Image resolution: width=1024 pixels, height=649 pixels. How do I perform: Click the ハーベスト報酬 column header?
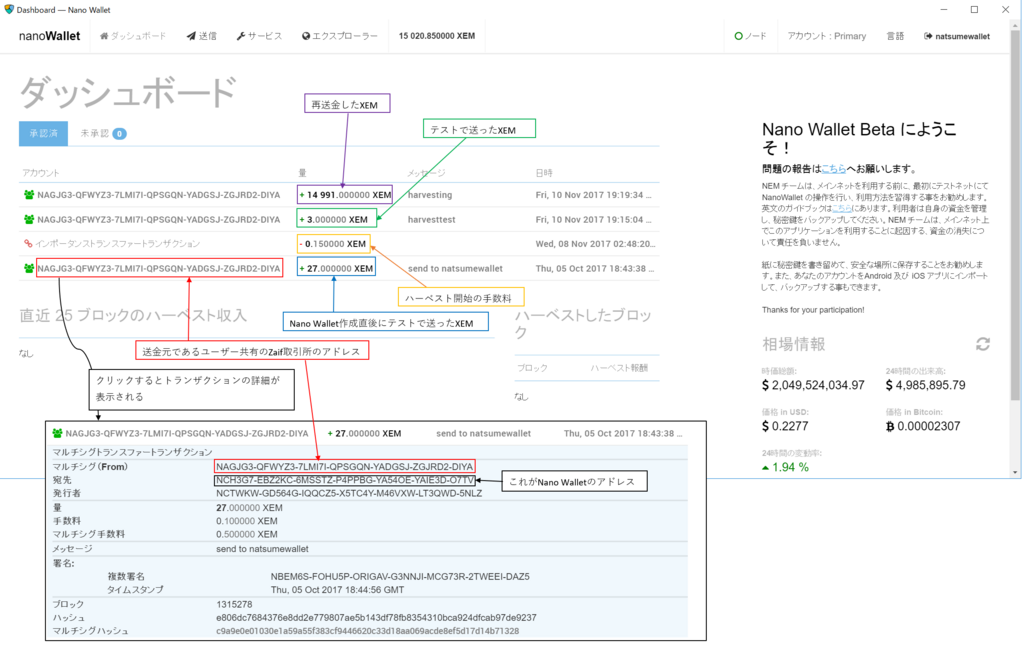point(619,368)
